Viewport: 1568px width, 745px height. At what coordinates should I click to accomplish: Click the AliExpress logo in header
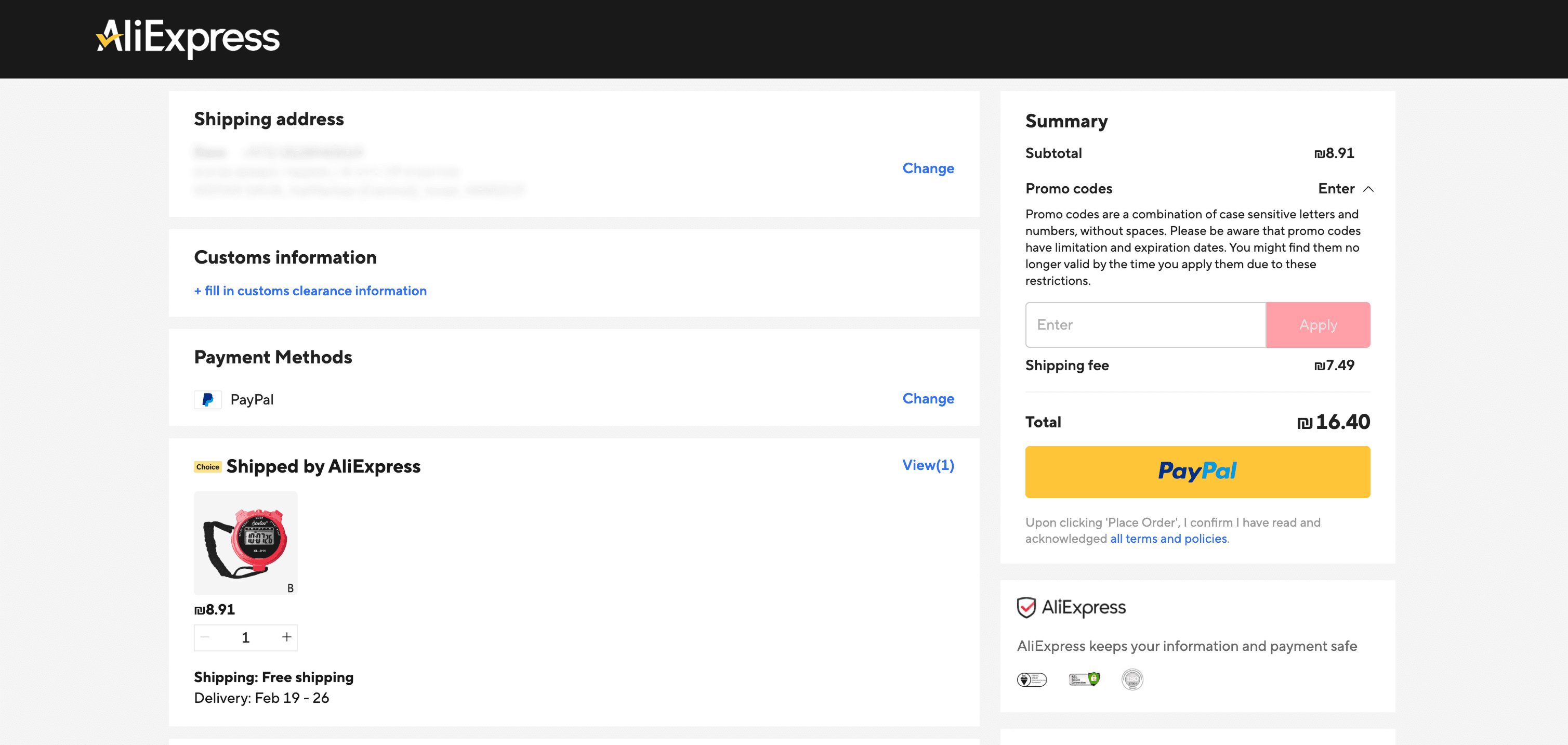(x=188, y=38)
